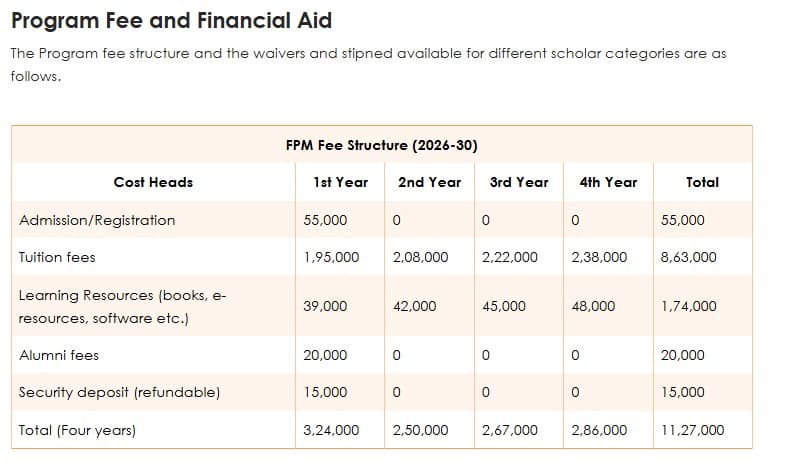Select the Security deposit (refundable) row label
The width and height of the screenshot is (798, 471).
click(119, 392)
